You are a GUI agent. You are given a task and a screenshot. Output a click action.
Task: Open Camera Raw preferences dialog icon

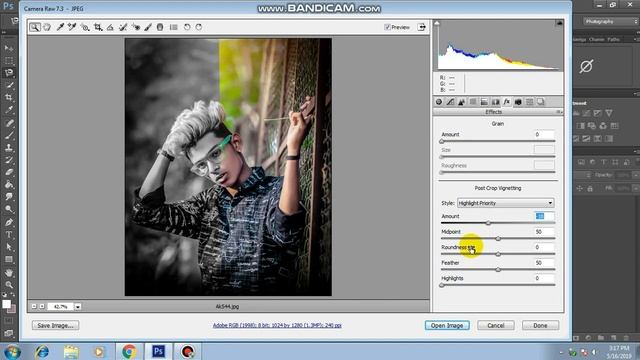tap(173, 27)
